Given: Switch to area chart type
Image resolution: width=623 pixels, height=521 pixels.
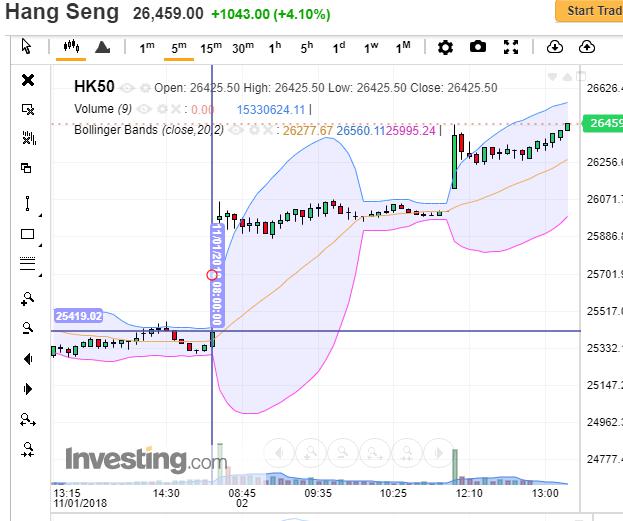Looking at the screenshot, I should (x=103, y=47).
